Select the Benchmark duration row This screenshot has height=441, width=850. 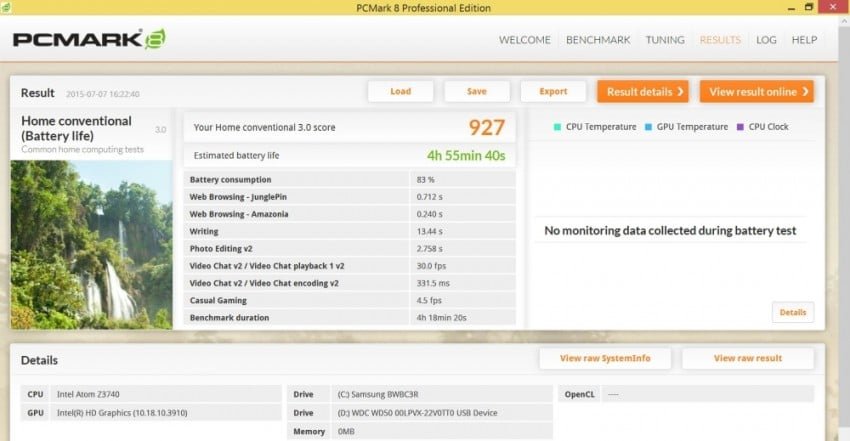(350, 317)
